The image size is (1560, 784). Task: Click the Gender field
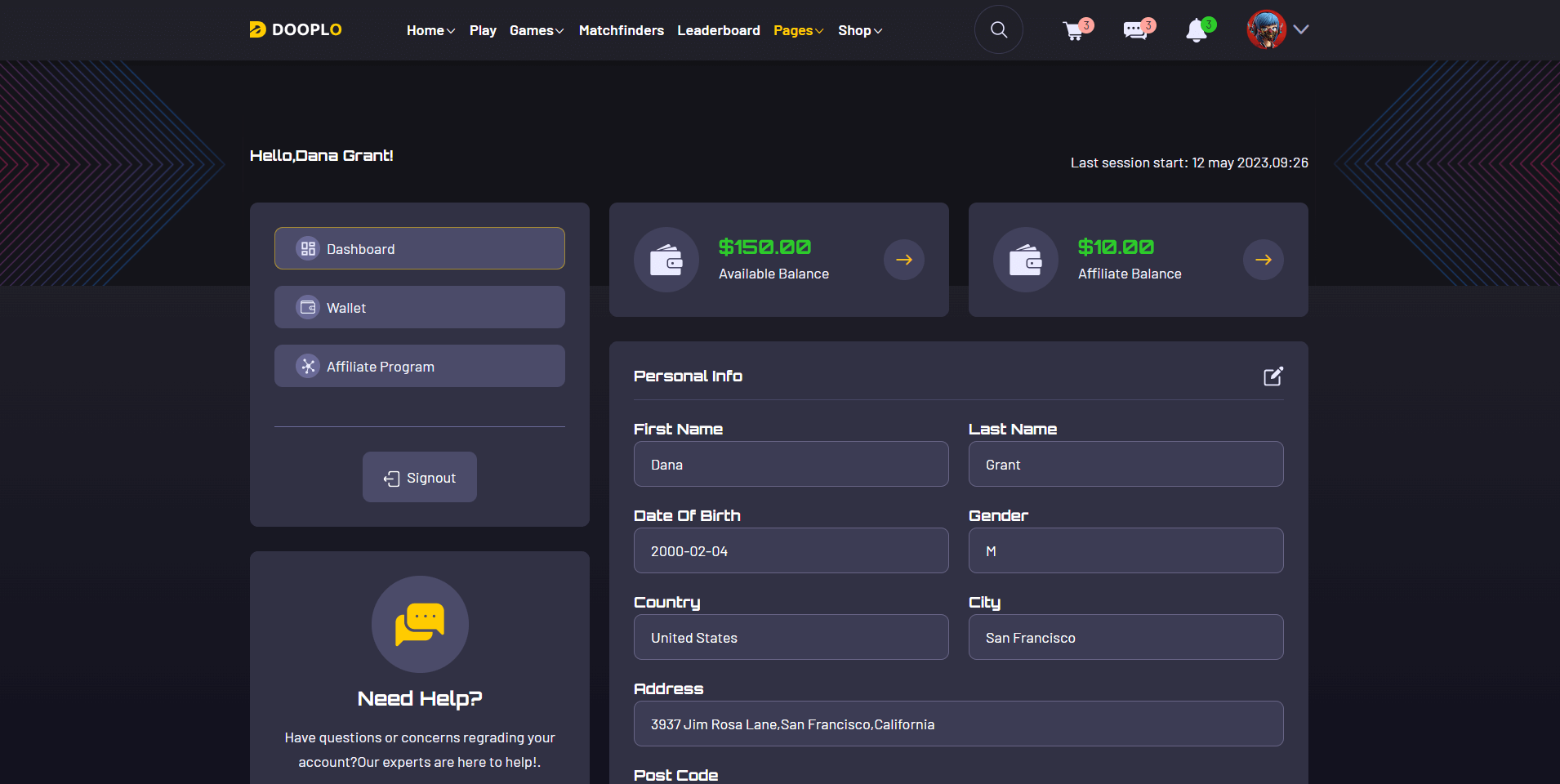(x=1126, y=550)
